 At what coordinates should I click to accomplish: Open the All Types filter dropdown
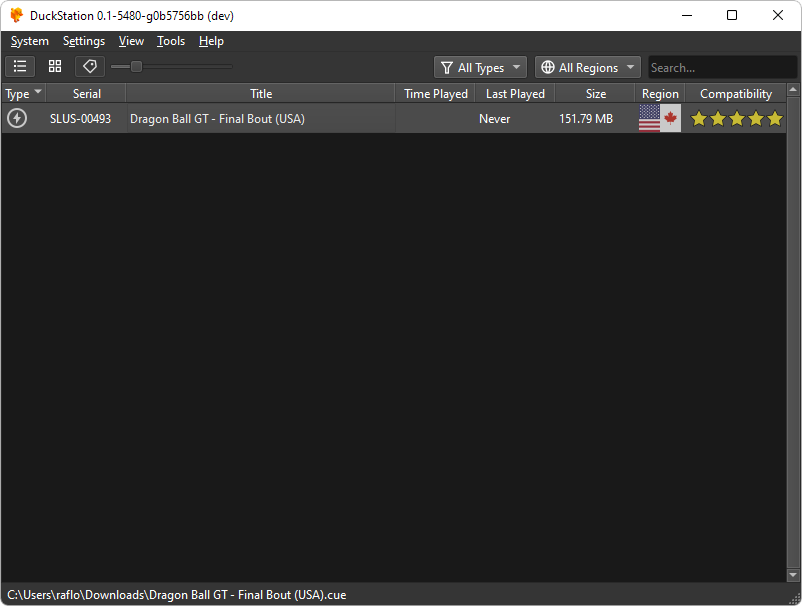(480, 68)
